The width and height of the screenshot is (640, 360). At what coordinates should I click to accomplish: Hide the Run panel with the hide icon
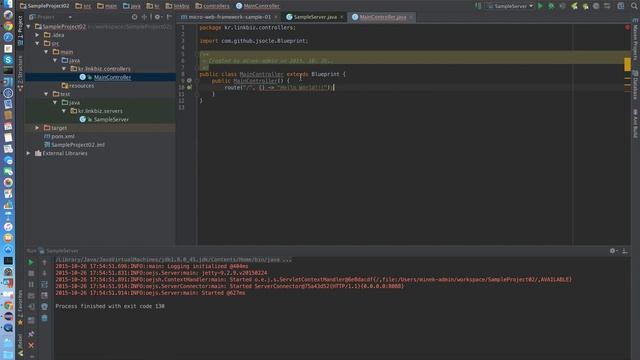pyautogui.click(x=625, y=251)
